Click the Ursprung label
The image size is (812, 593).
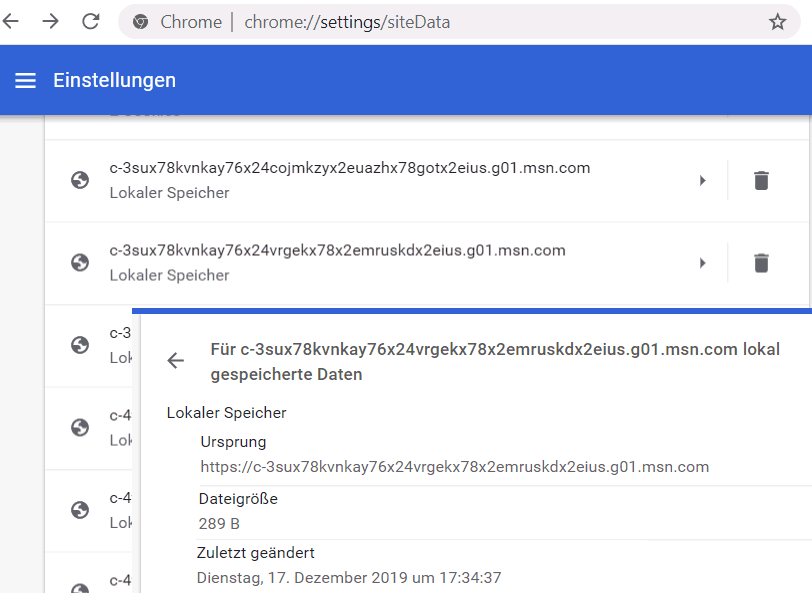click(x=233, y=442)
